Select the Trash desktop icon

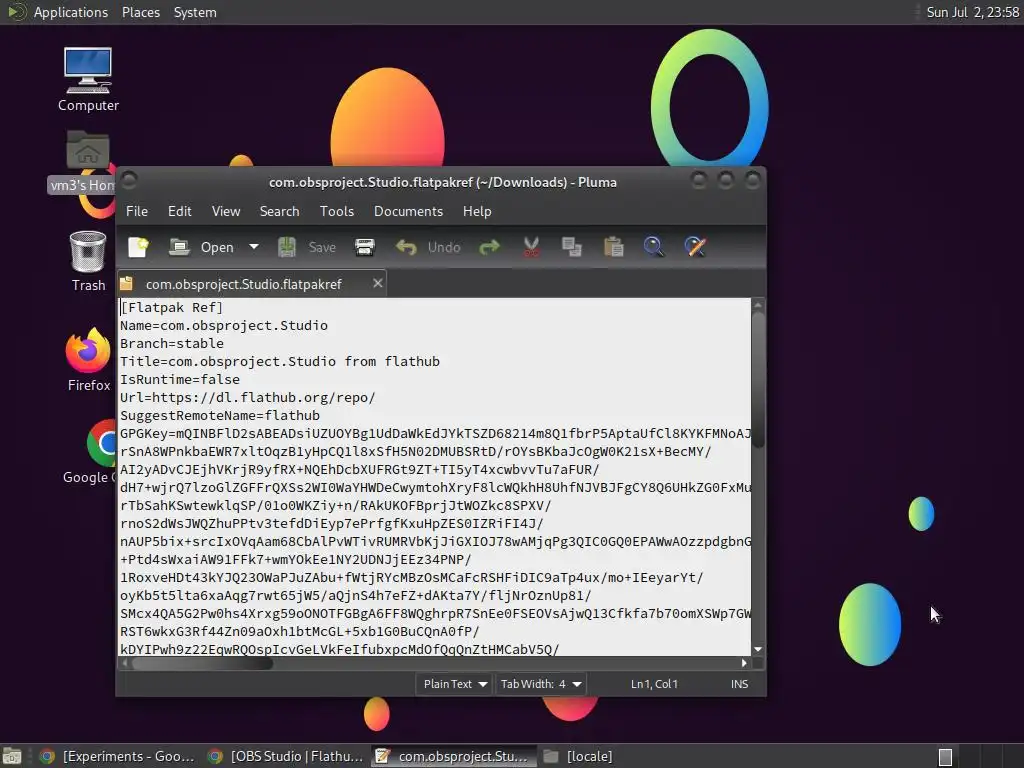[x=88, y=261]
